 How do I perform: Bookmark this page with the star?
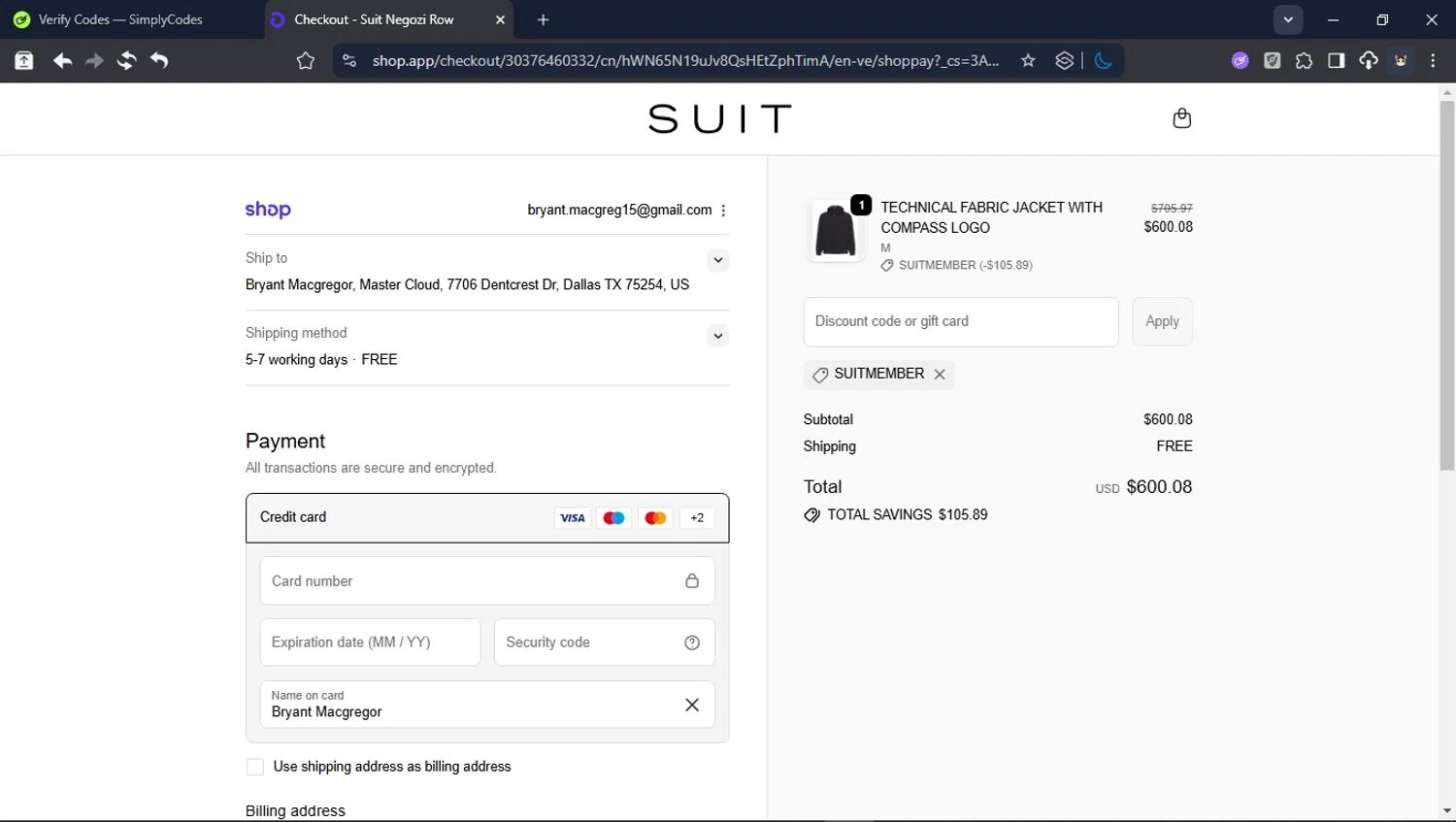tap(1028, 61)
